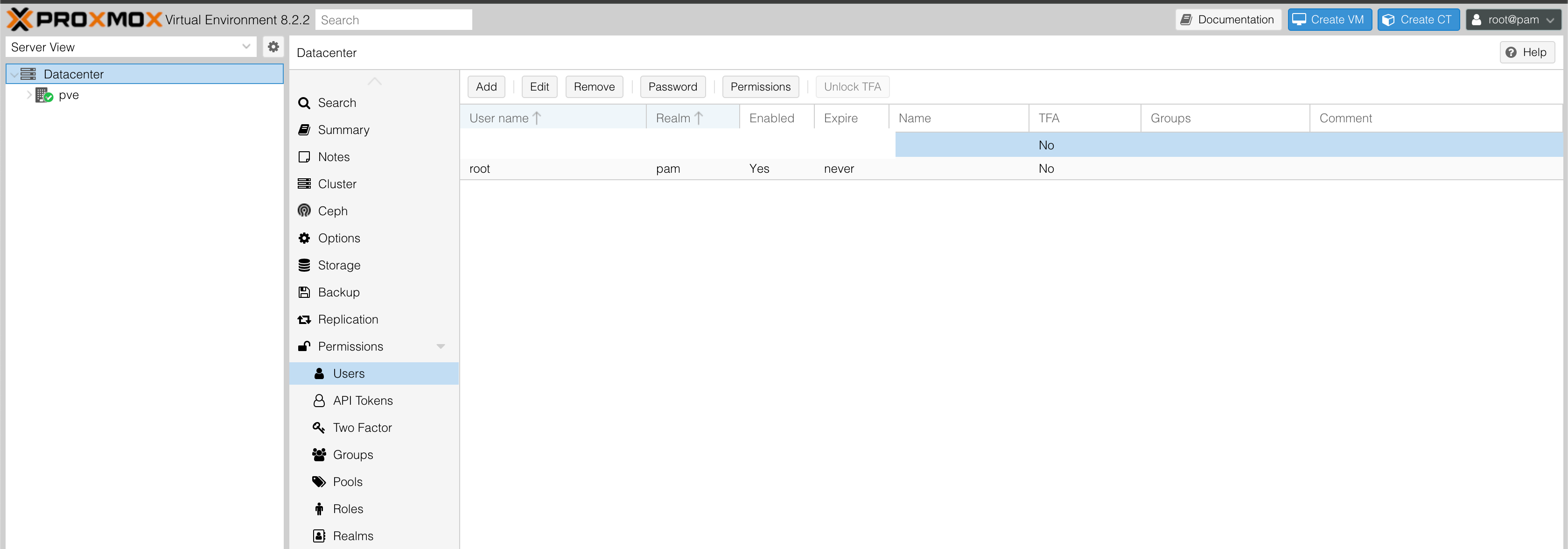The height and width of the screenshot is (549, 1568).
Task: Open the Server View dropdown
Action: (x=246, y=47)
